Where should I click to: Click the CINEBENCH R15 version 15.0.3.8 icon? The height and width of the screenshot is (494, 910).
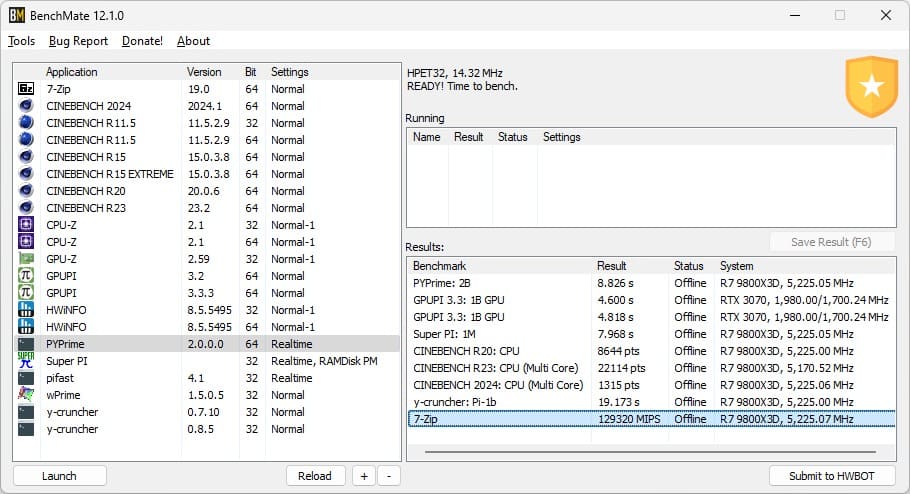26,157
